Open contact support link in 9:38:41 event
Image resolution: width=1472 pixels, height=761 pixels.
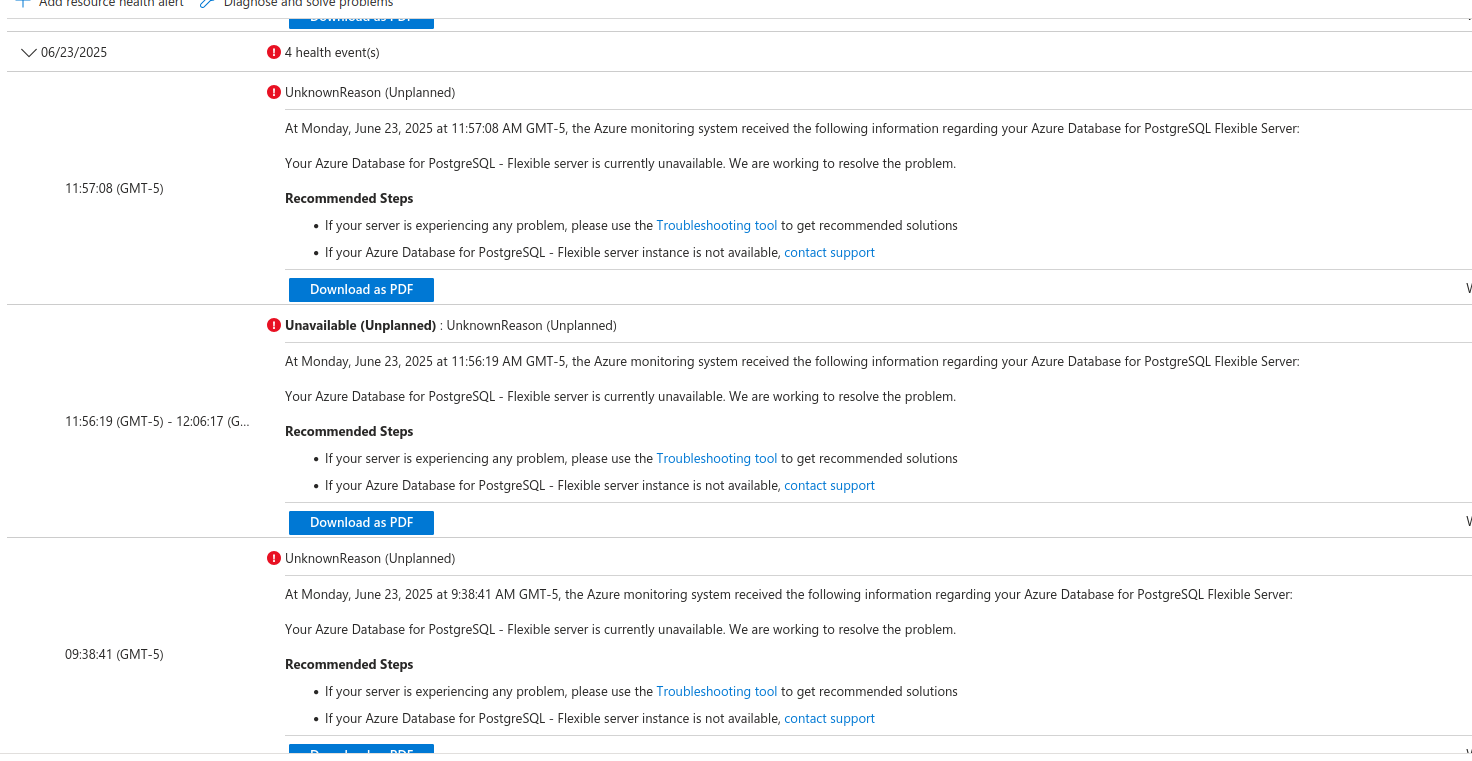(829, 718)
